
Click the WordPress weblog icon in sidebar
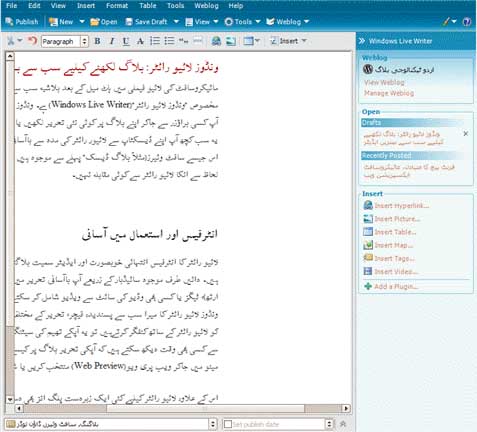point(368,69)
